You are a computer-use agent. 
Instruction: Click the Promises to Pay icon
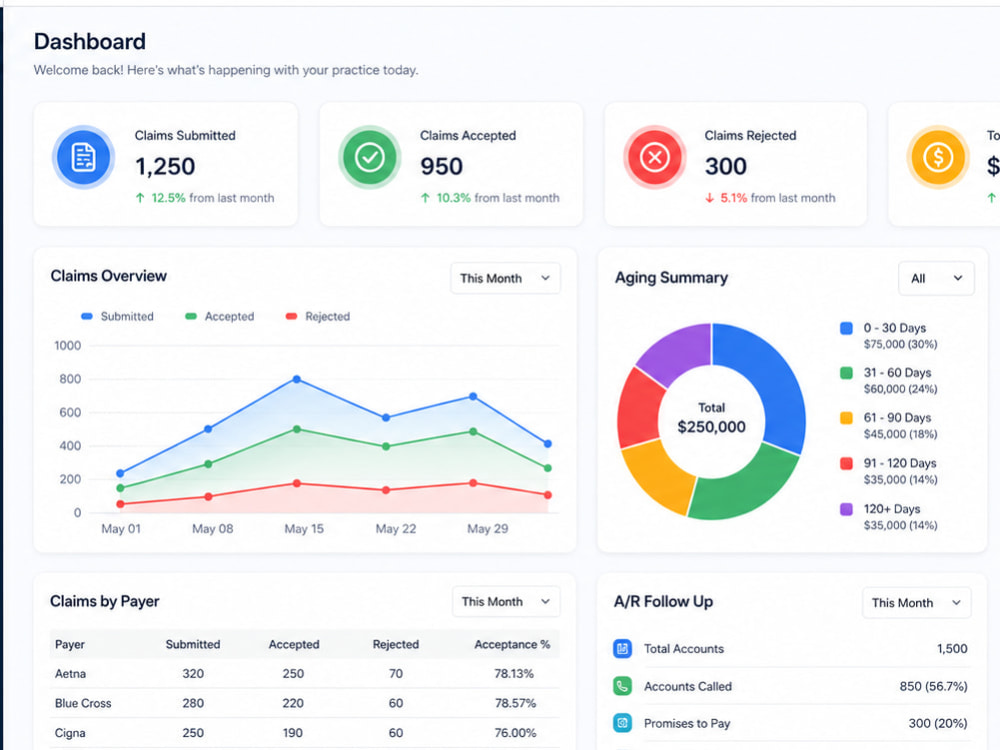(622, 723)
